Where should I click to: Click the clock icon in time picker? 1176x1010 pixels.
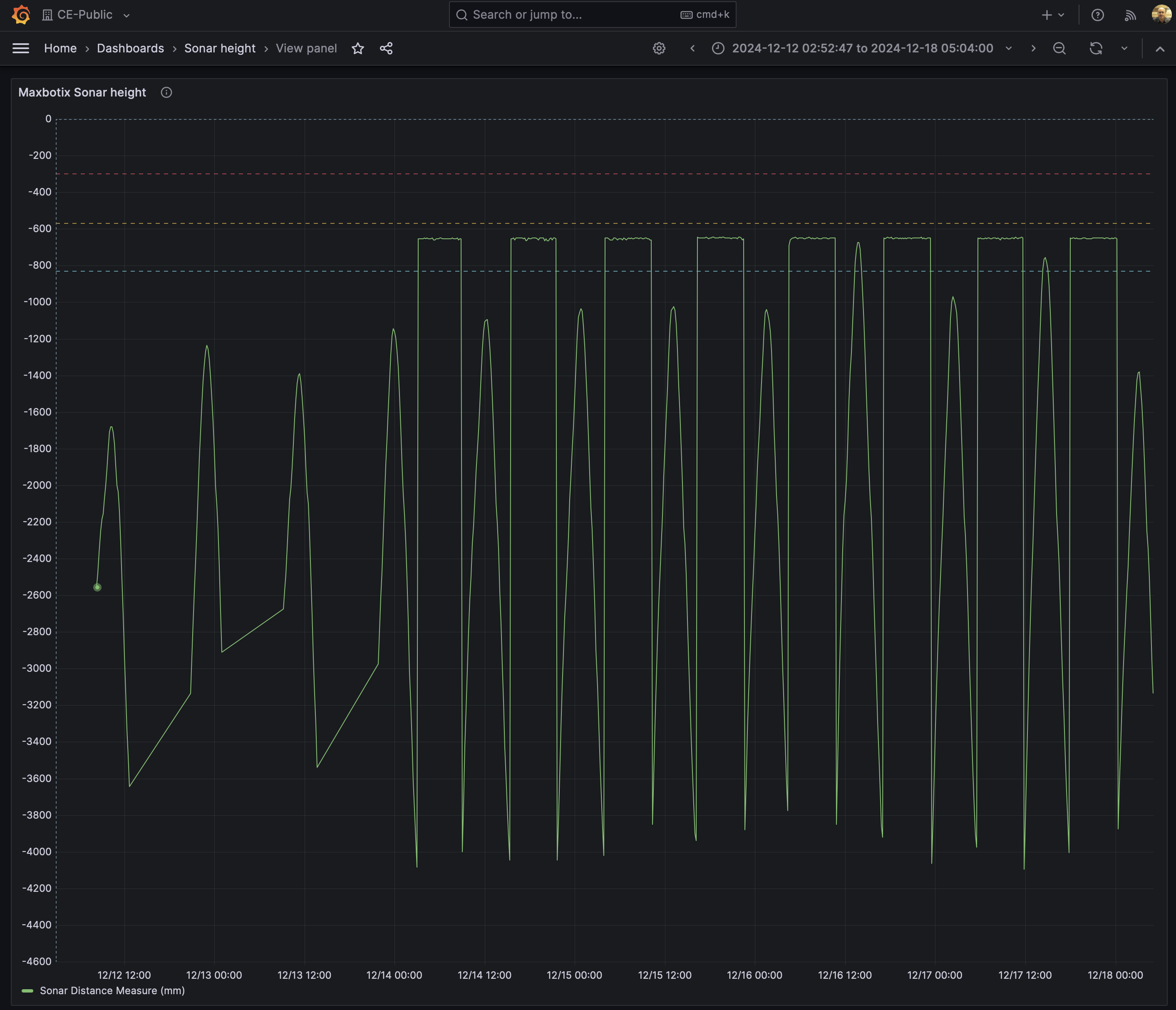point(718,48)
